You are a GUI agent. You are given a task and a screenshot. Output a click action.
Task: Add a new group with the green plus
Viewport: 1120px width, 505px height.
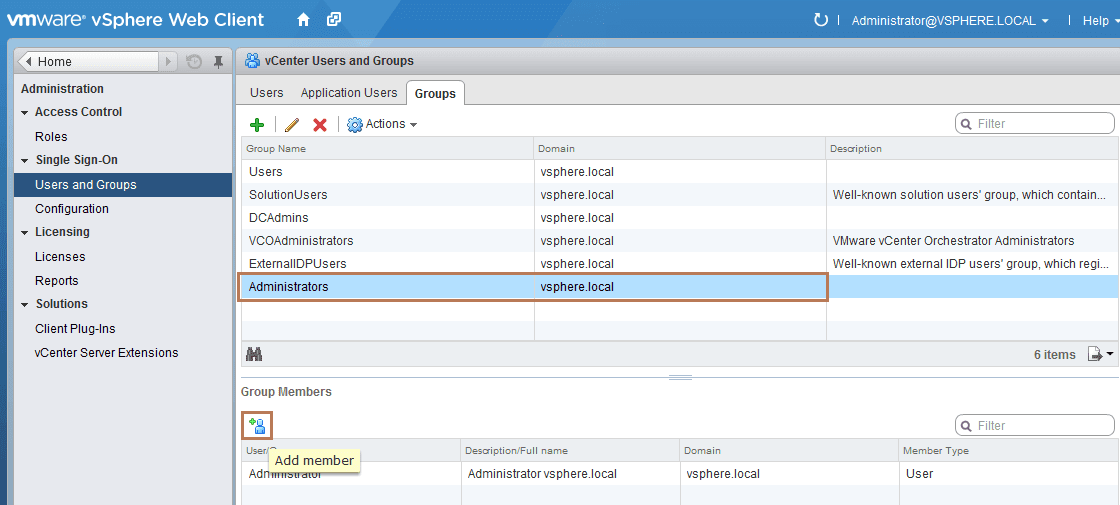(257, 124)
